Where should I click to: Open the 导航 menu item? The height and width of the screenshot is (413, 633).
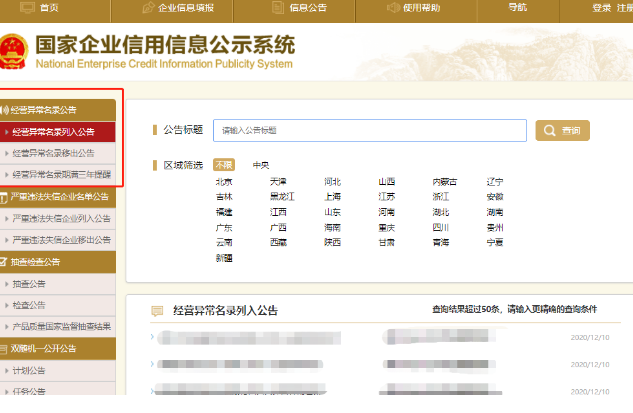point(518,7)
